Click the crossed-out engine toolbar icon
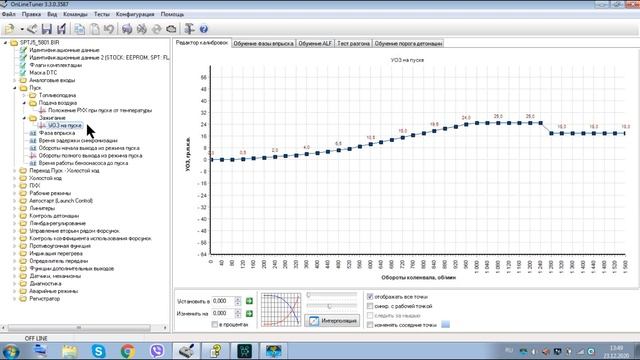 [x=142, y=29]
